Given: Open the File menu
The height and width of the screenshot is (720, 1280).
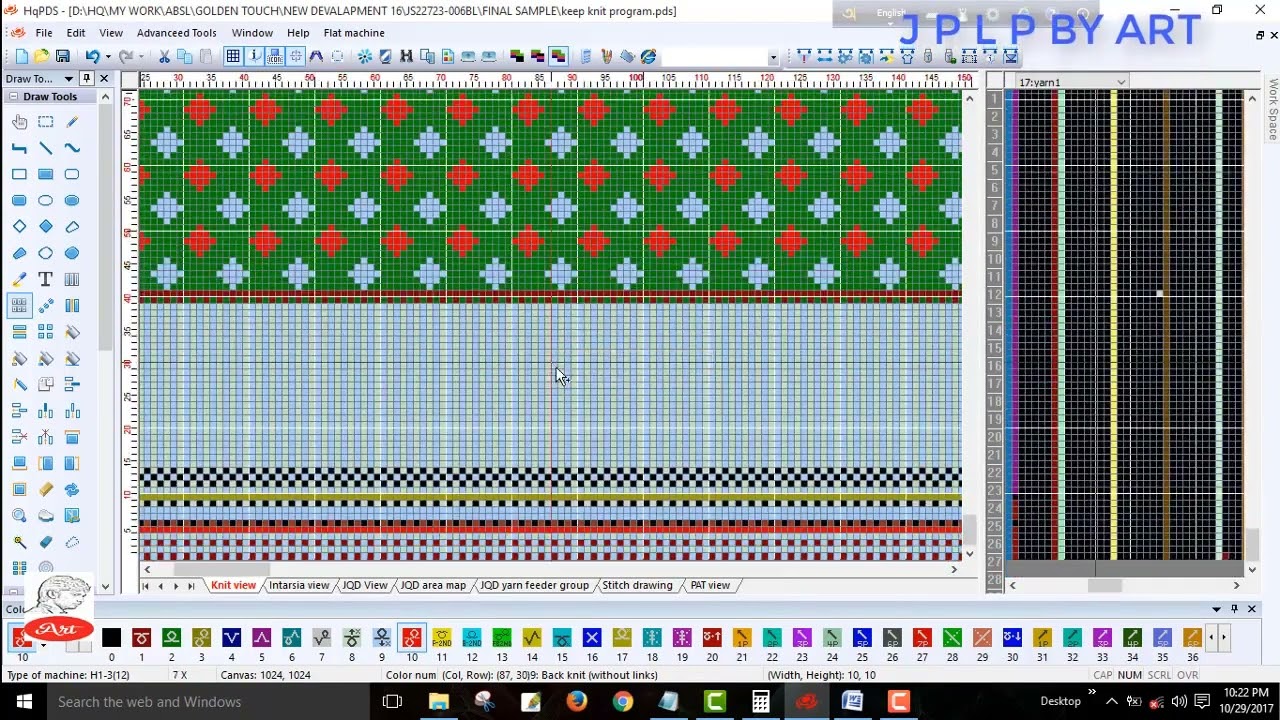Looking at the screenshot, I should (44, 33).
